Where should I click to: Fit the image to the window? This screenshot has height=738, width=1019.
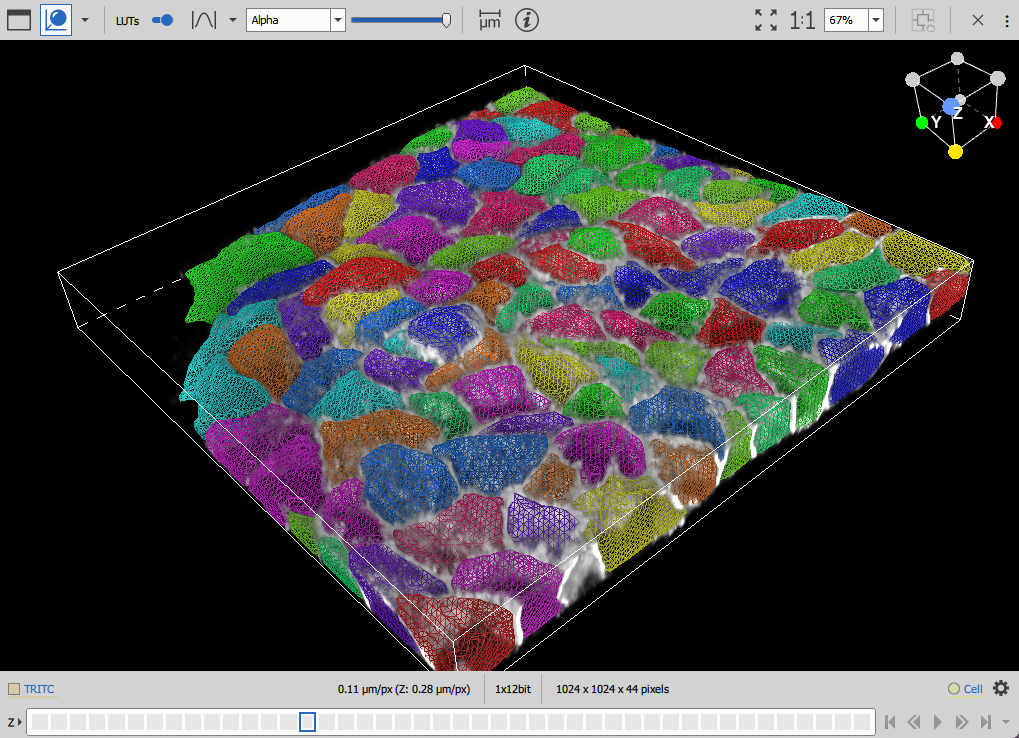tap(765, 19)
